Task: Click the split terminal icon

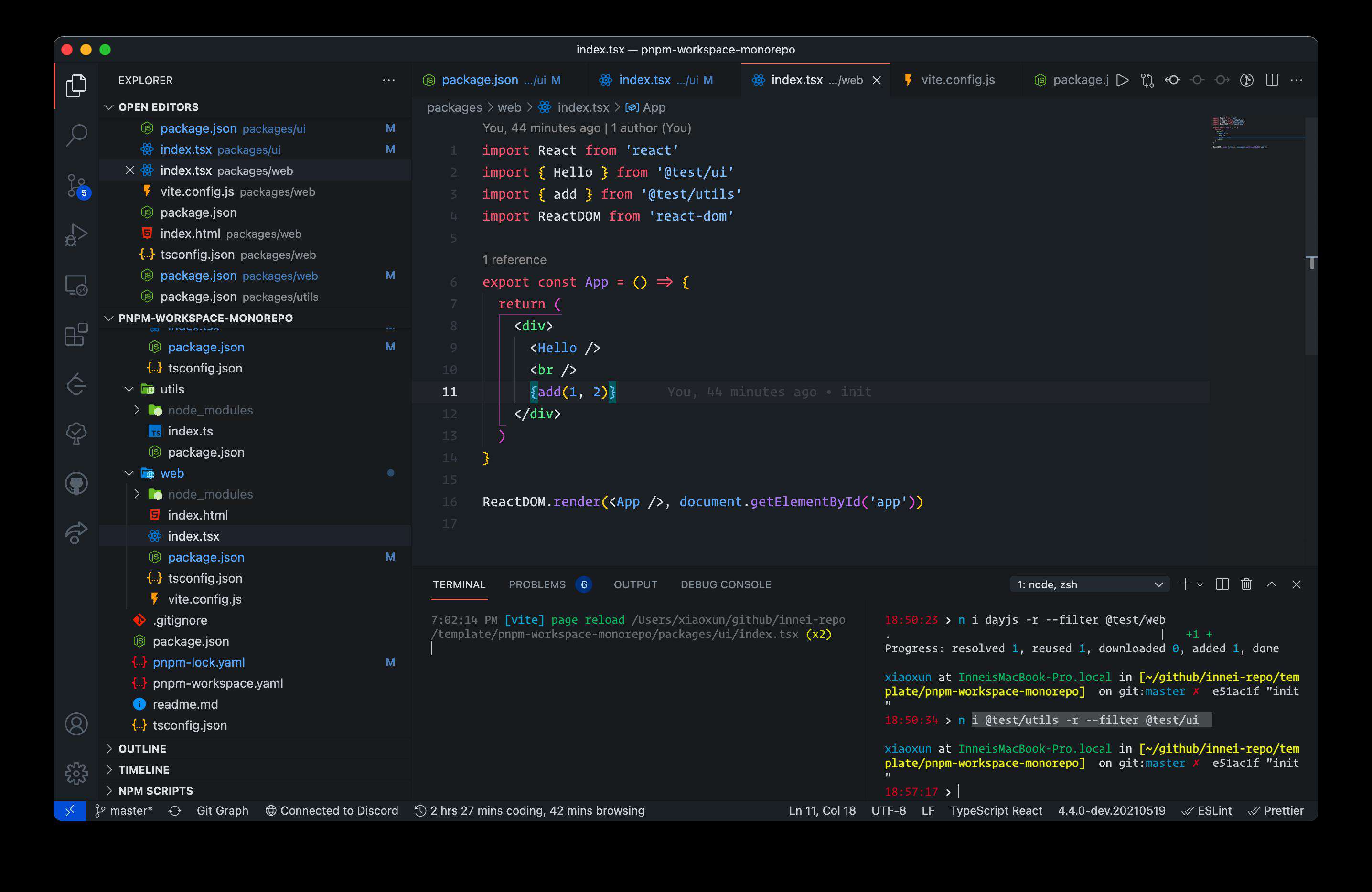Action: 1222,584
